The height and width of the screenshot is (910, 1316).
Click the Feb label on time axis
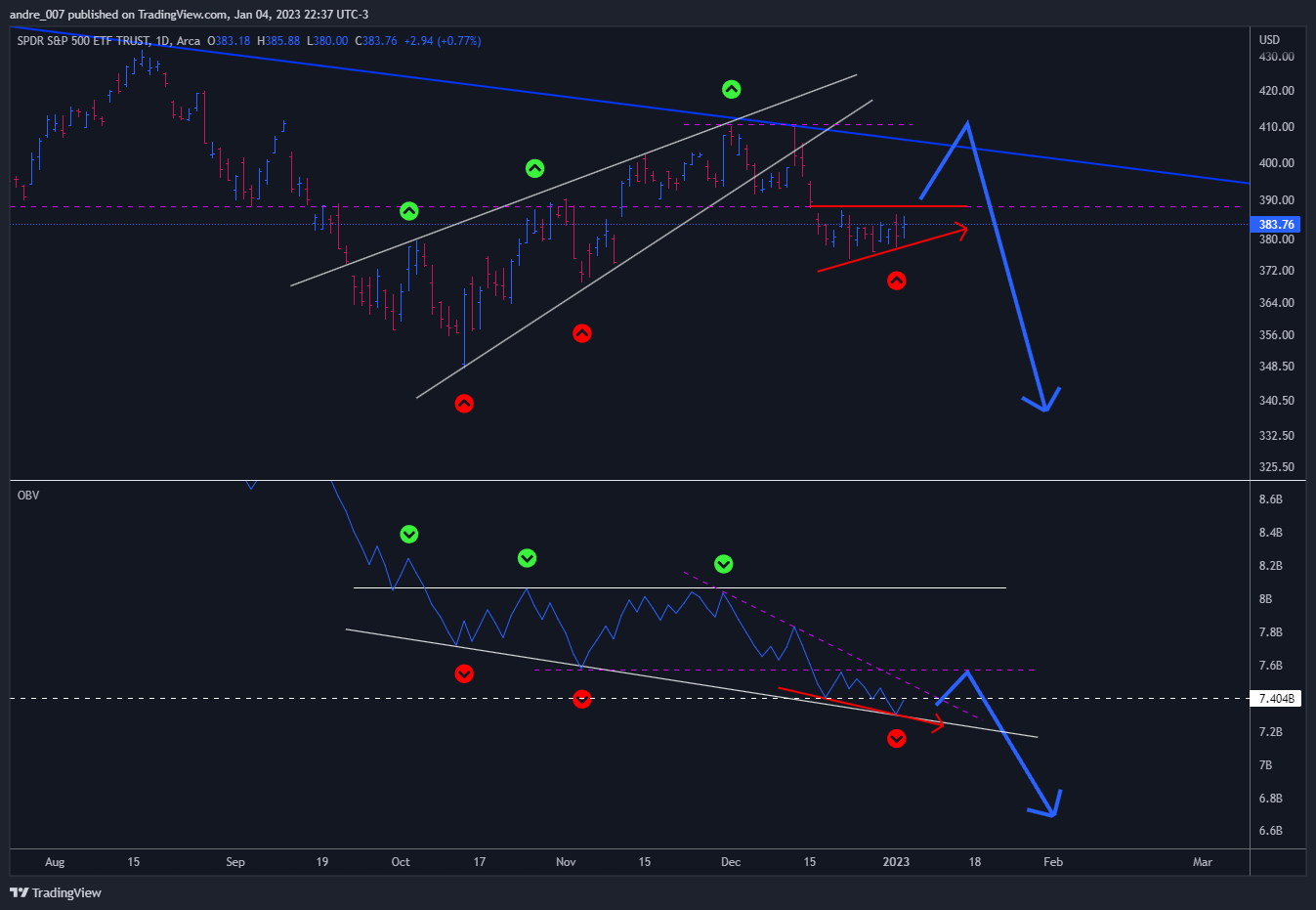[1053, 862]
